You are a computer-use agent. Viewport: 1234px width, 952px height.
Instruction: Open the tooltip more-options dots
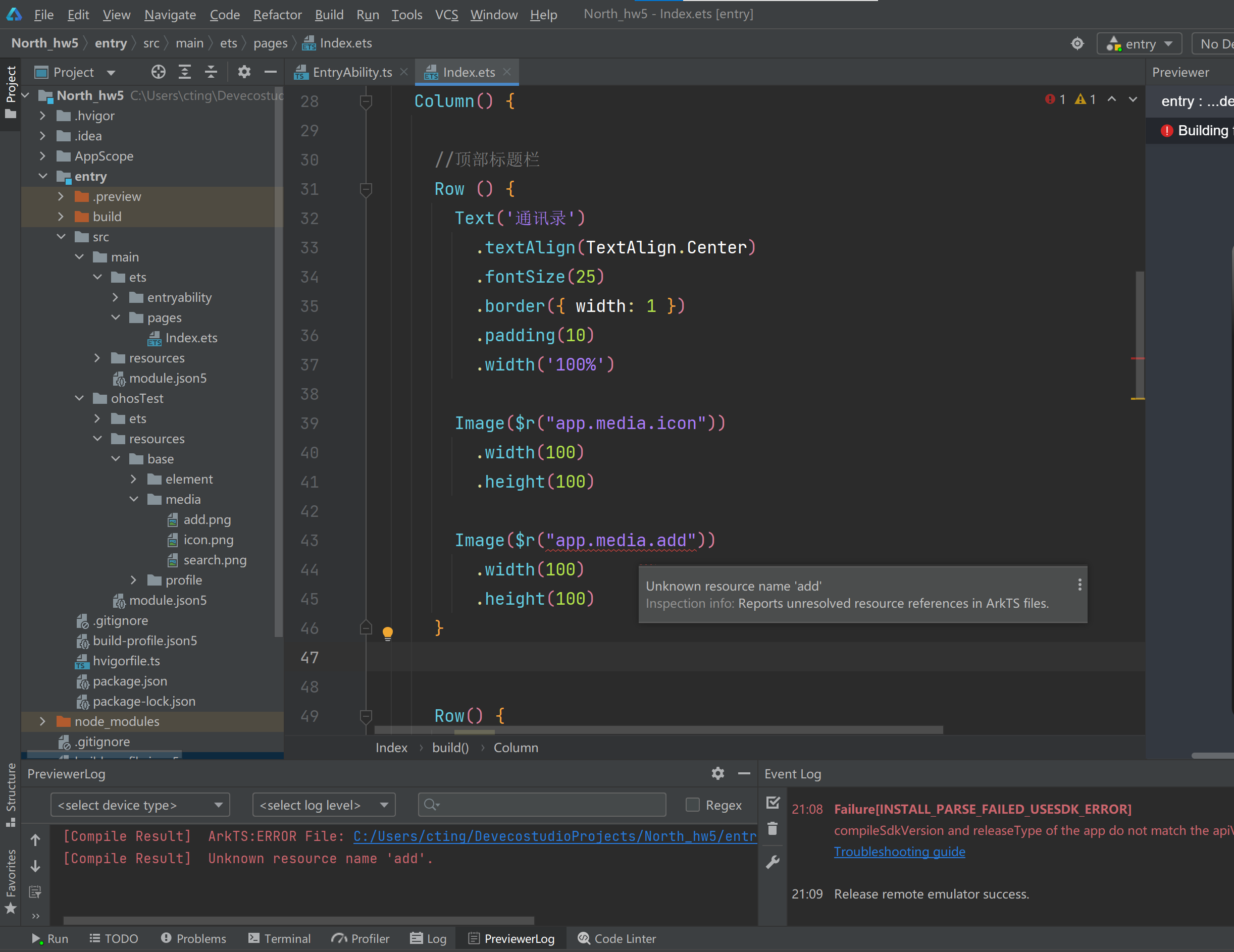click(1079, 585)
